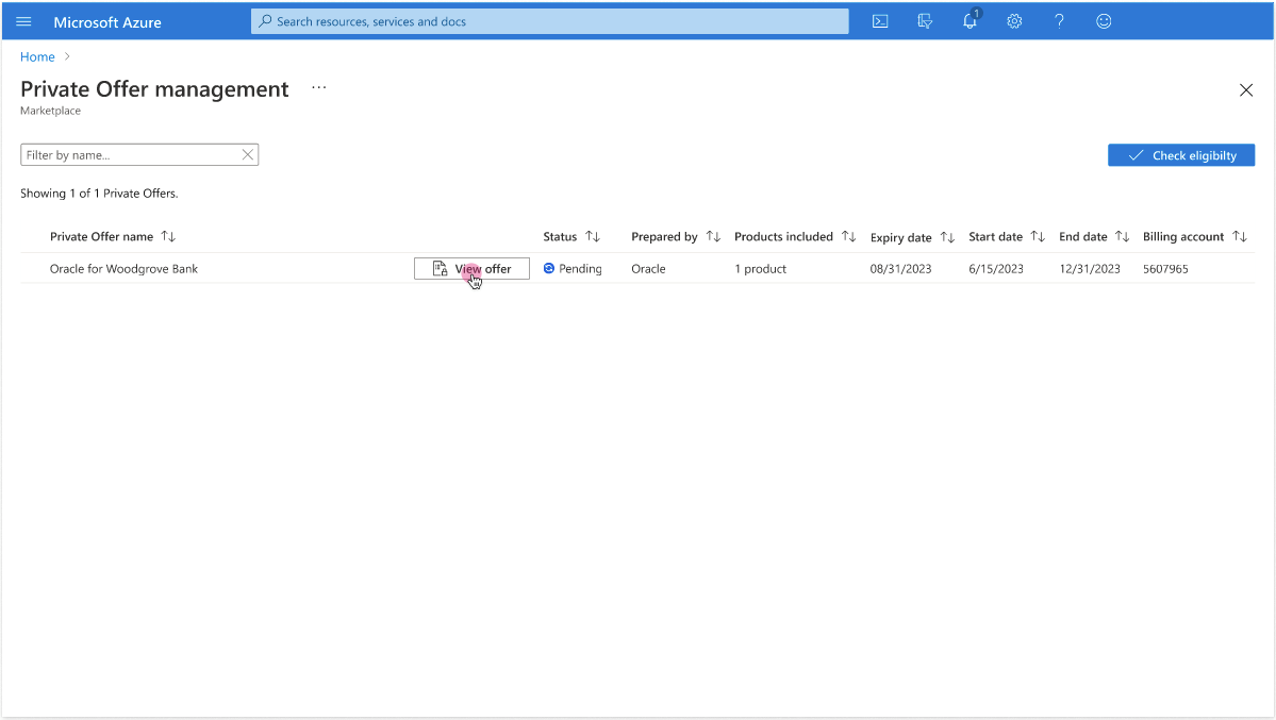Sort the Private Offer name column
The image size is (1276, 720).
168,236
